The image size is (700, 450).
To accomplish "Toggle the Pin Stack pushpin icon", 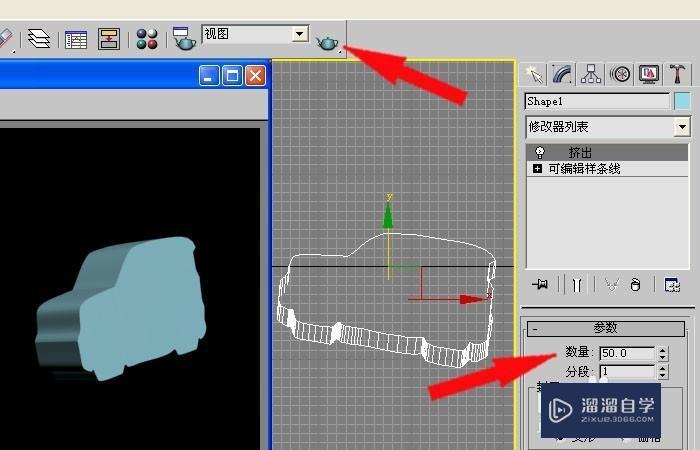I will (540, 284).
